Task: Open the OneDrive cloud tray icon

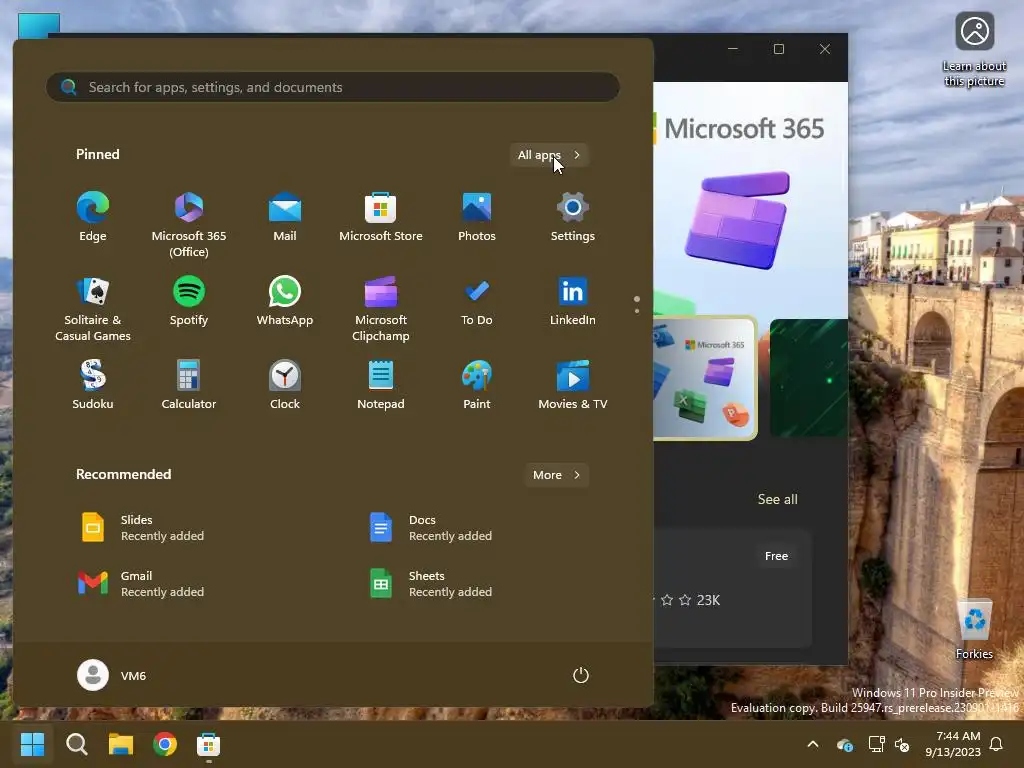Action: click(x=844, y=744)
